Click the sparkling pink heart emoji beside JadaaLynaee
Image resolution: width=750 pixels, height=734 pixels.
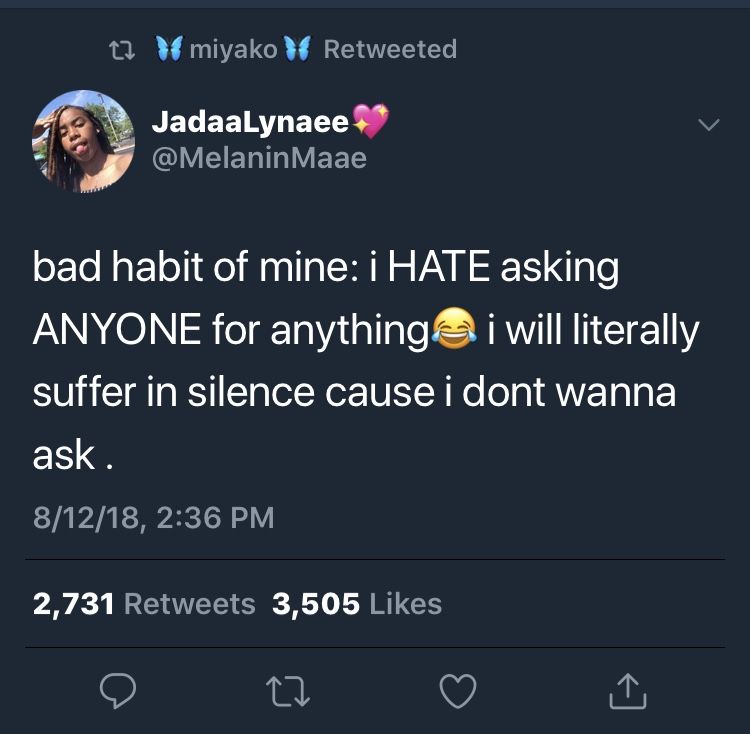[371, 121]
